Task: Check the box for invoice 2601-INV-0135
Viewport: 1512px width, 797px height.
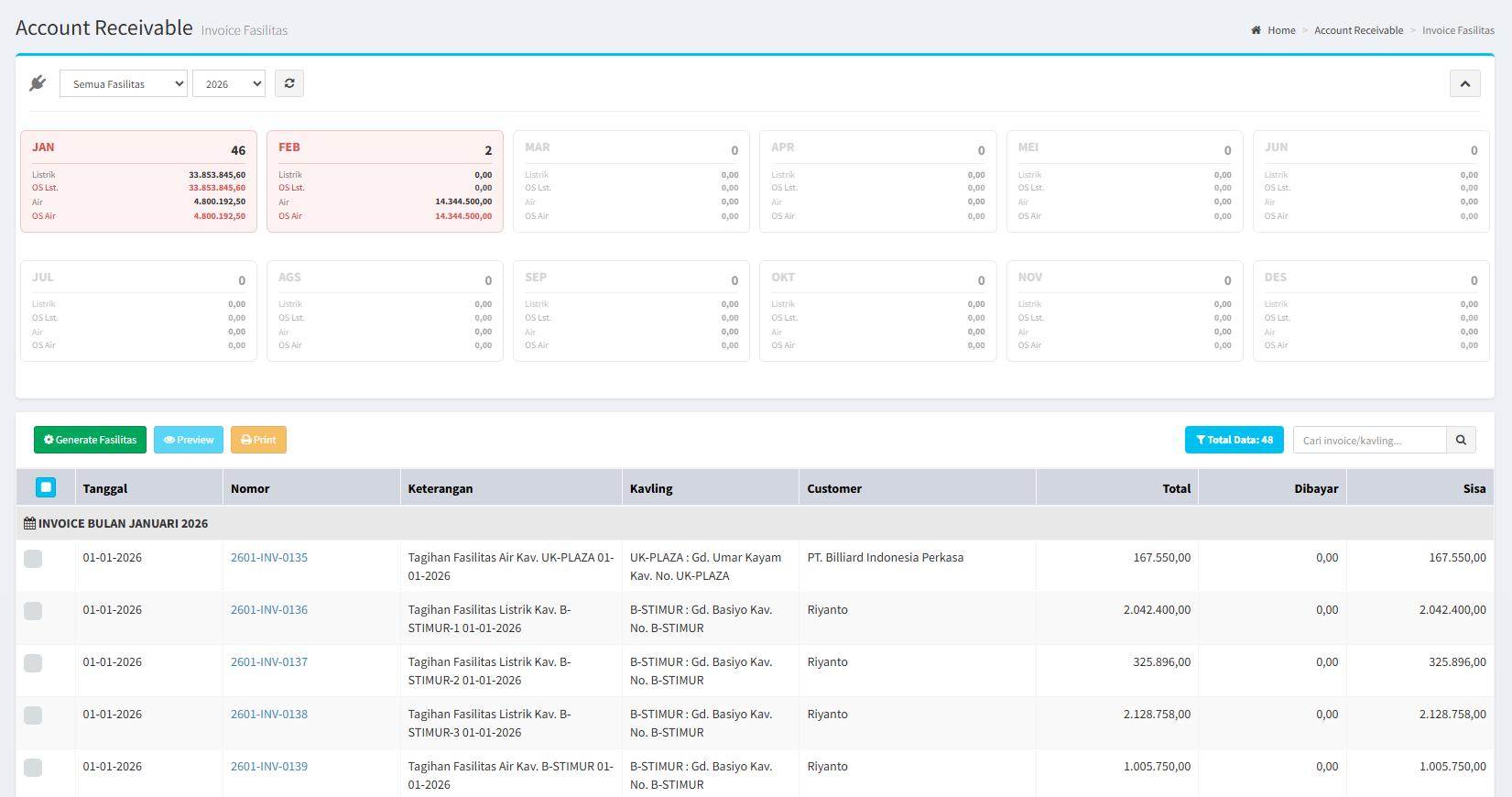Action: pyautogui.click(x=33, y=559)
